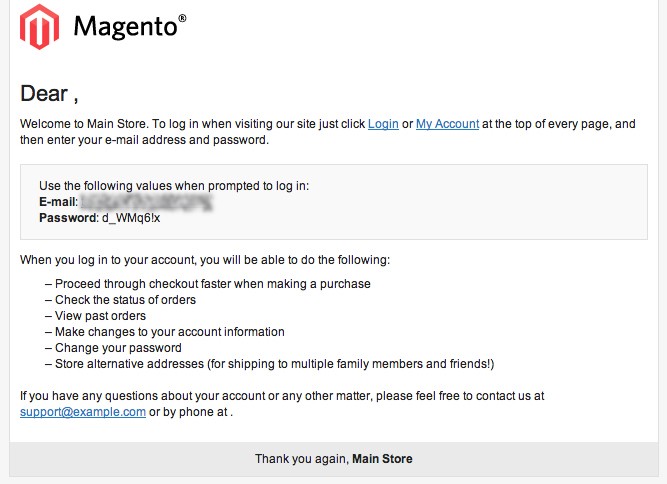Click the 'Welcome to Main Store' sentence

[328, 132]
